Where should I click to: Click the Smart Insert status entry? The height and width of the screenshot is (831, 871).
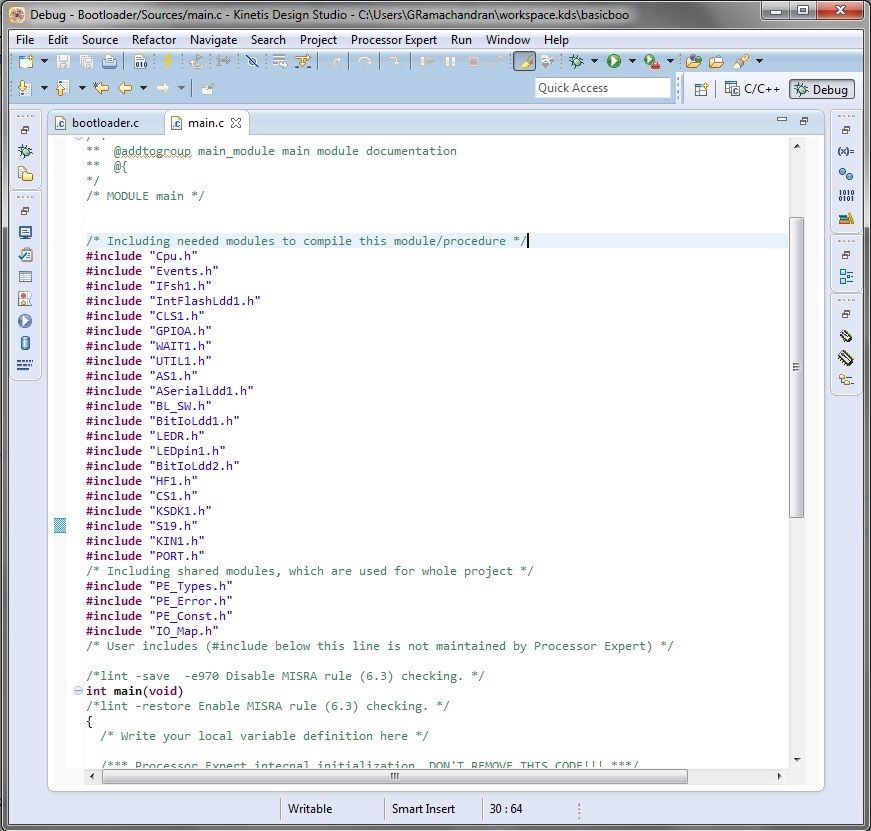coord(423,809)
